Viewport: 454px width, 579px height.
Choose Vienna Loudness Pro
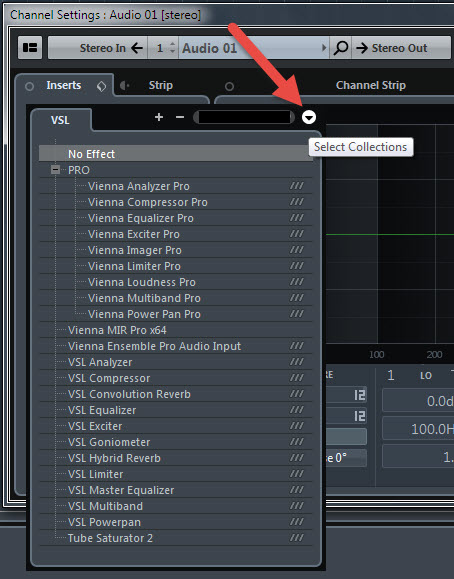[176, 282]
